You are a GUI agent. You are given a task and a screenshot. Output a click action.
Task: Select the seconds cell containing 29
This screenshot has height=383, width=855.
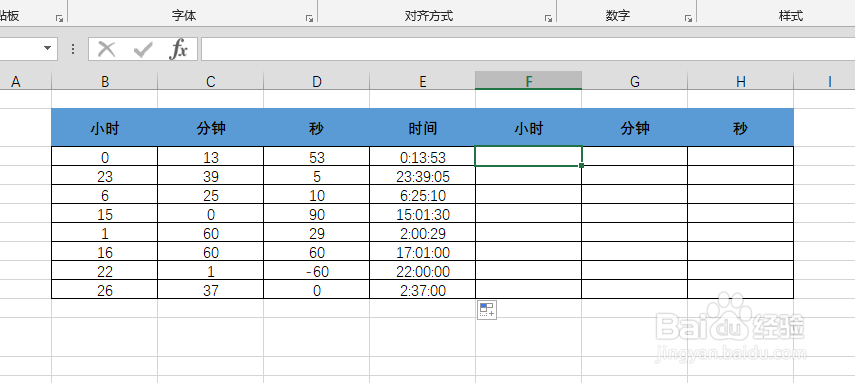click(316, 232)
